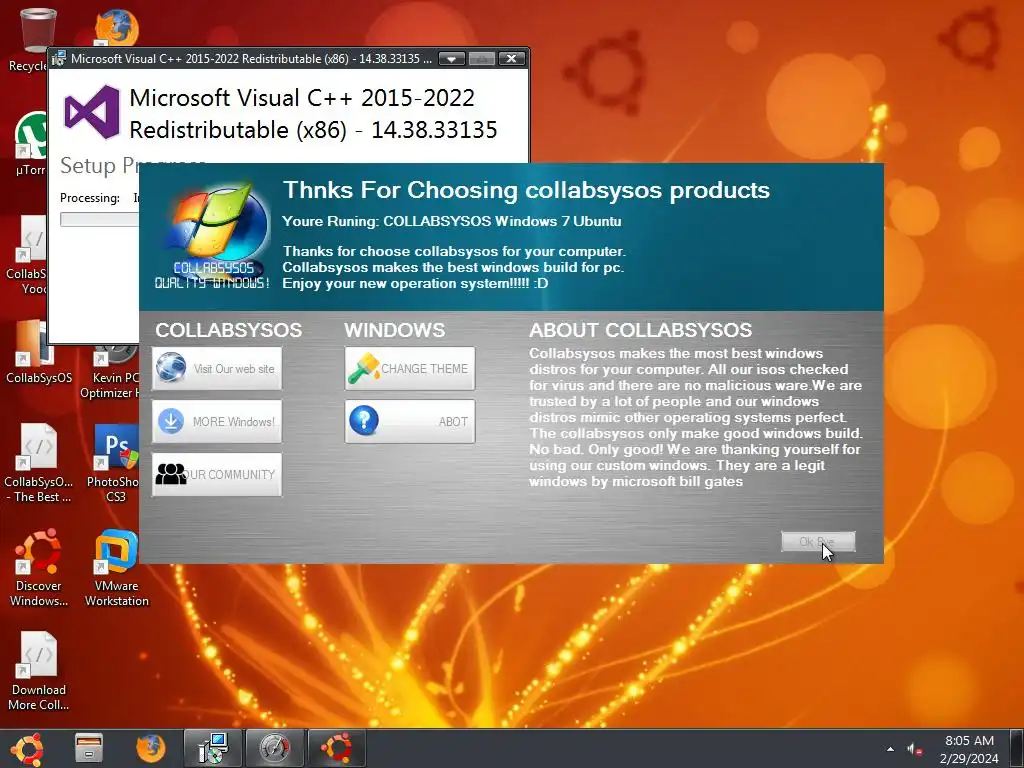Show hidden system tray icons
The width and height of the screenshot is (1024, 768).
point(890,749)
